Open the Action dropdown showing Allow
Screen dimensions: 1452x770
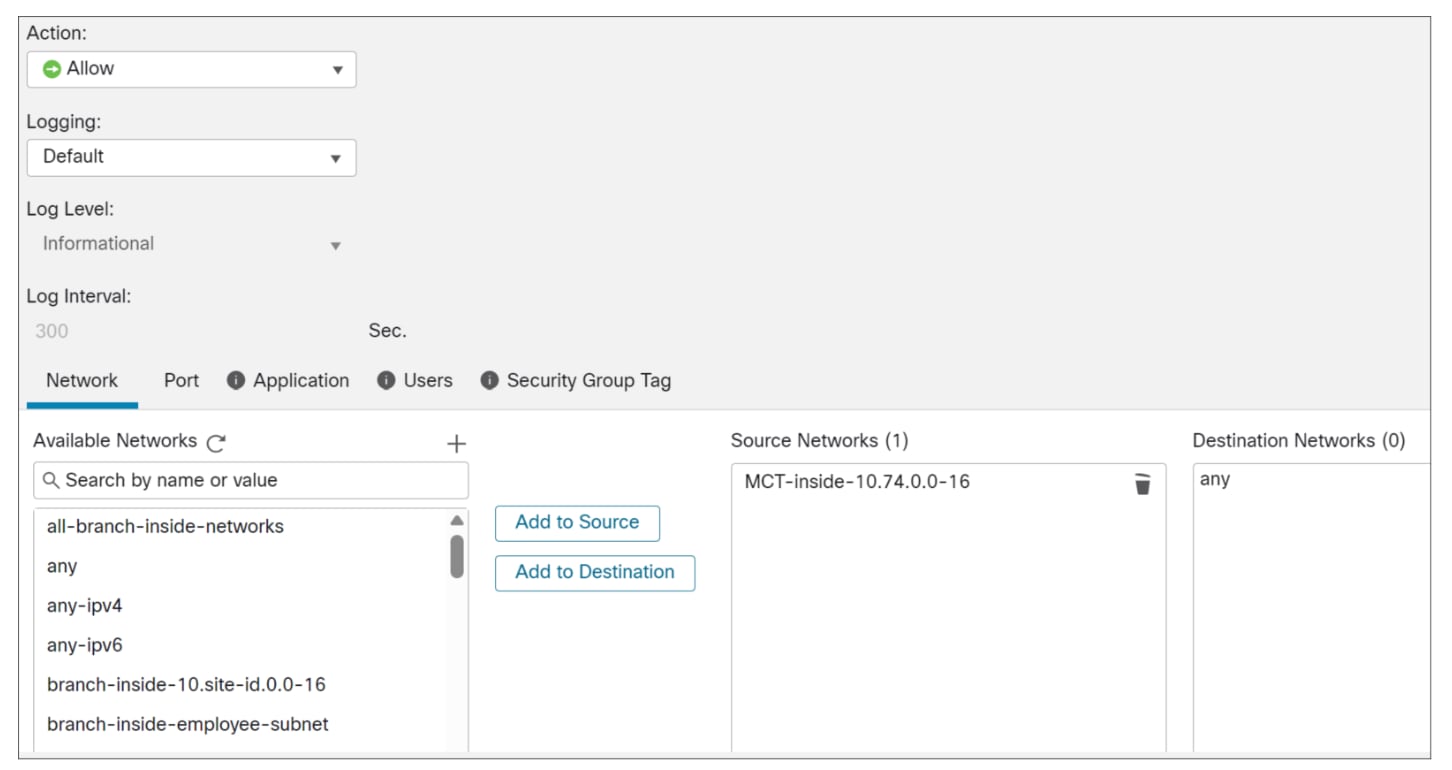click(191, 69)
